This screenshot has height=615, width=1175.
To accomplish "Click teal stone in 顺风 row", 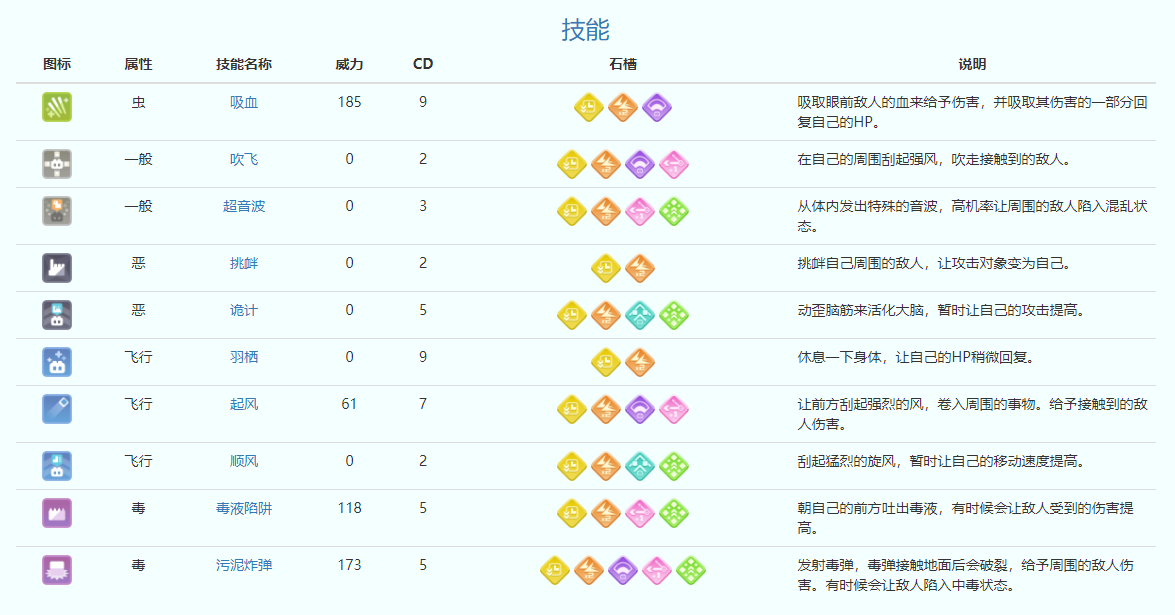I will tap(640, 466).
